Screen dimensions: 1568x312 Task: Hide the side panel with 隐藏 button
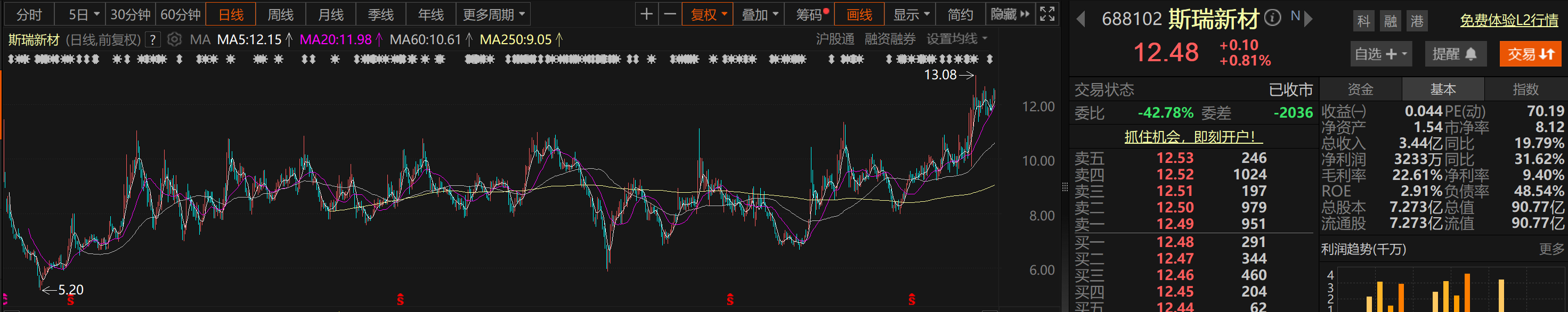click(x=1010, y=14)
